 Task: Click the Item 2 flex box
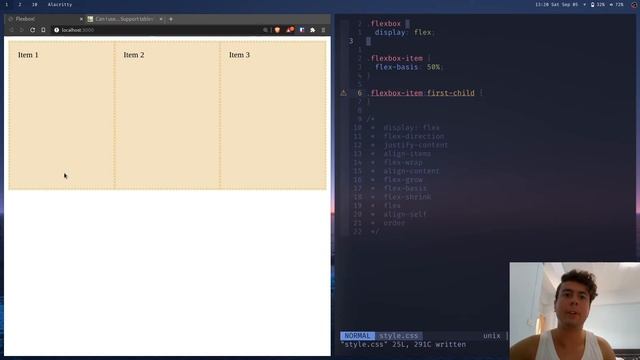167,115
